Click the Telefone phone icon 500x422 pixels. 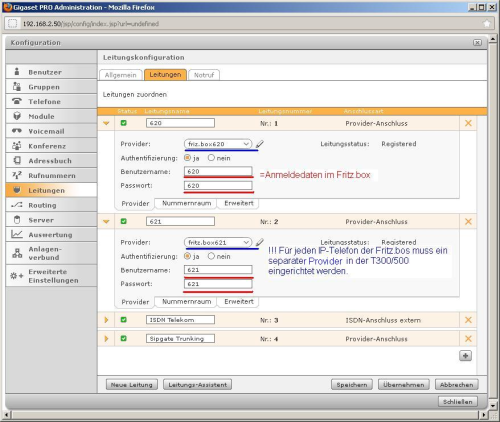pos(17,101)
